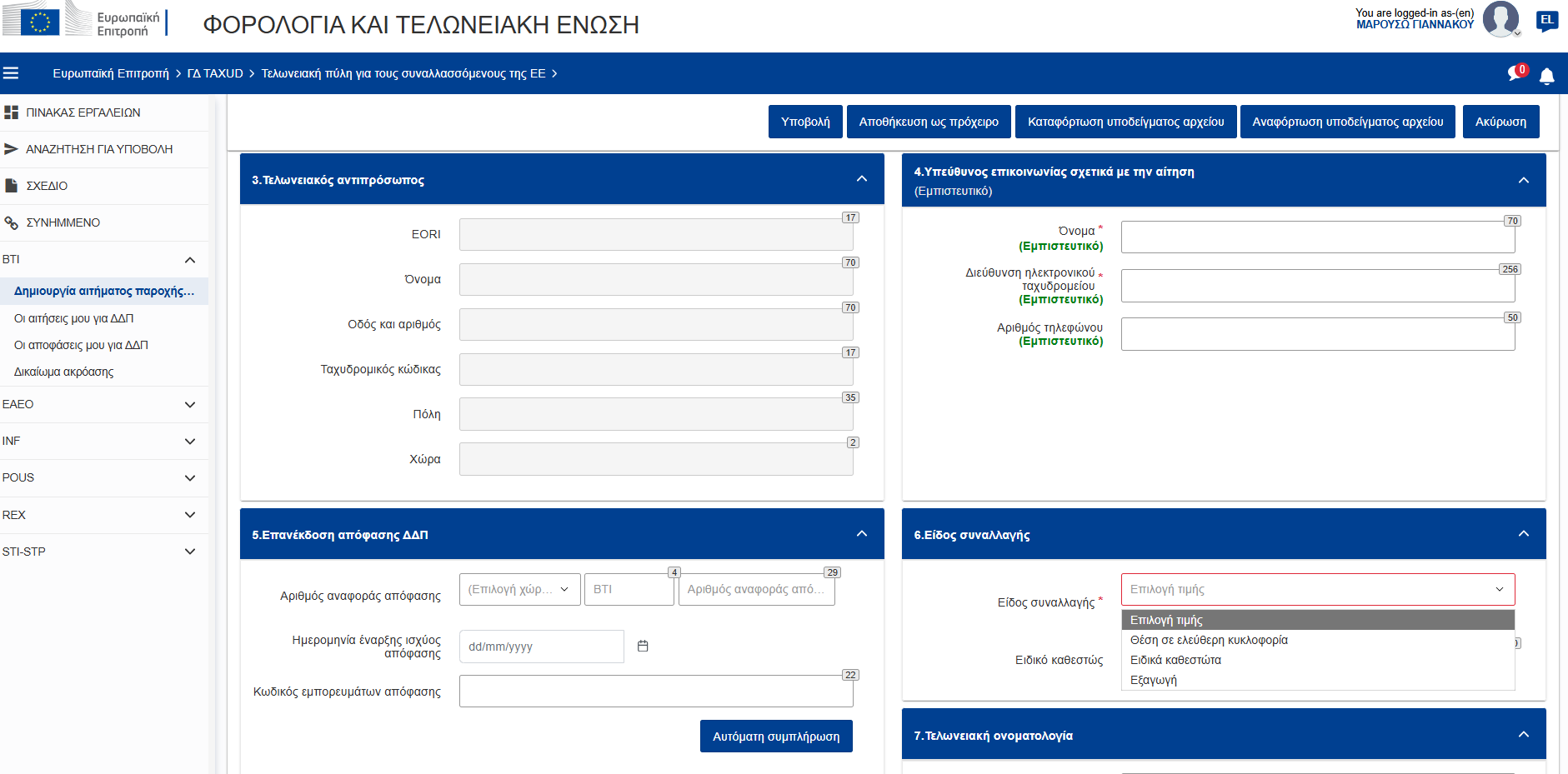The height and width of the screenshot is (774, 1568).
Task: Open the country selection dropdown
Action: 519,589
